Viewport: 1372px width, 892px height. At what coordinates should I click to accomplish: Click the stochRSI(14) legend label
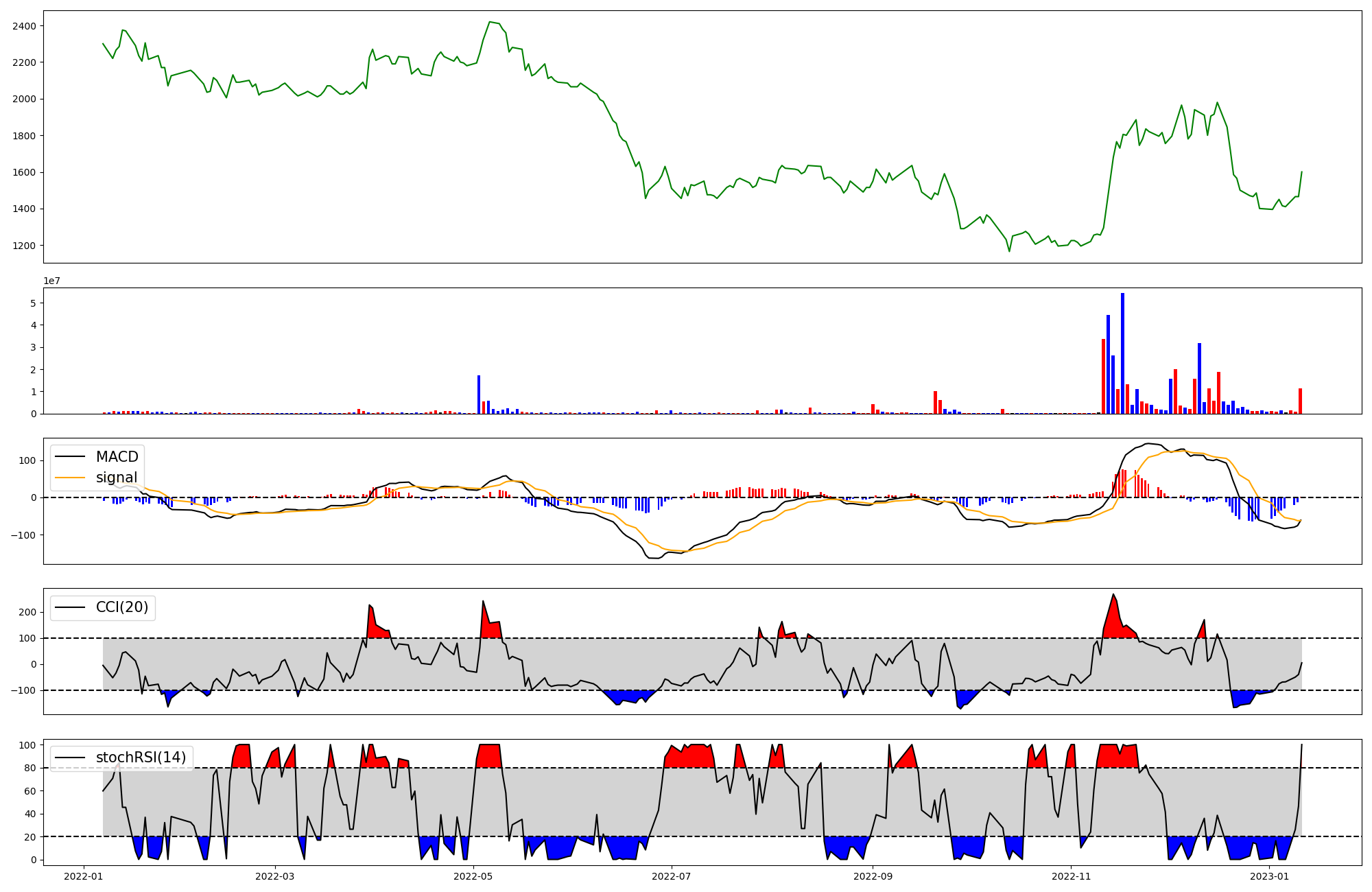point(141,758)
